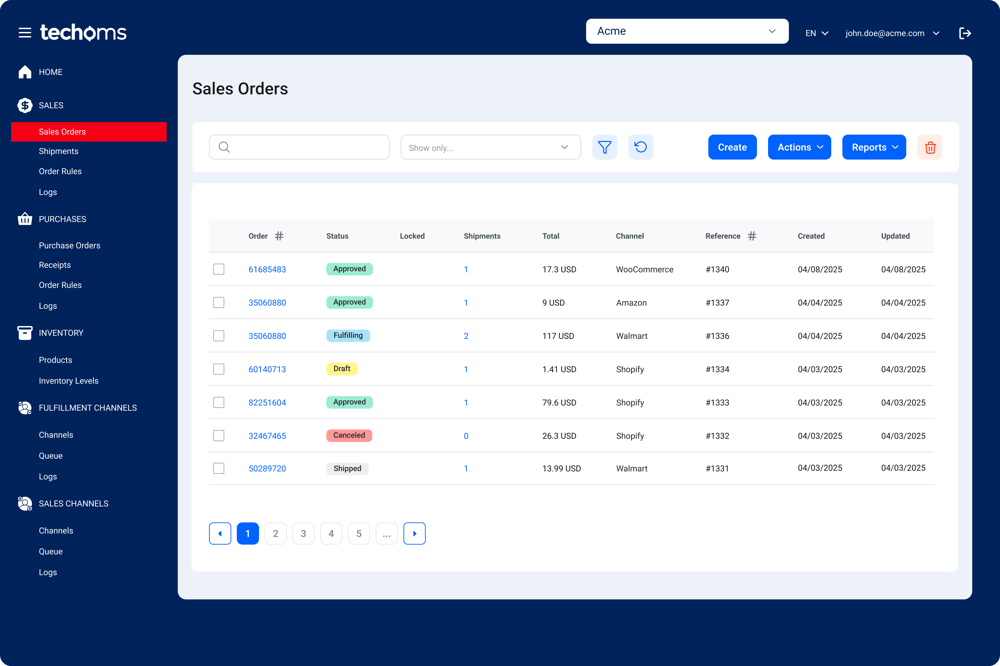Click the Inventory box icon
Screen dimensions: 1000x666
(x=23, y=332)
